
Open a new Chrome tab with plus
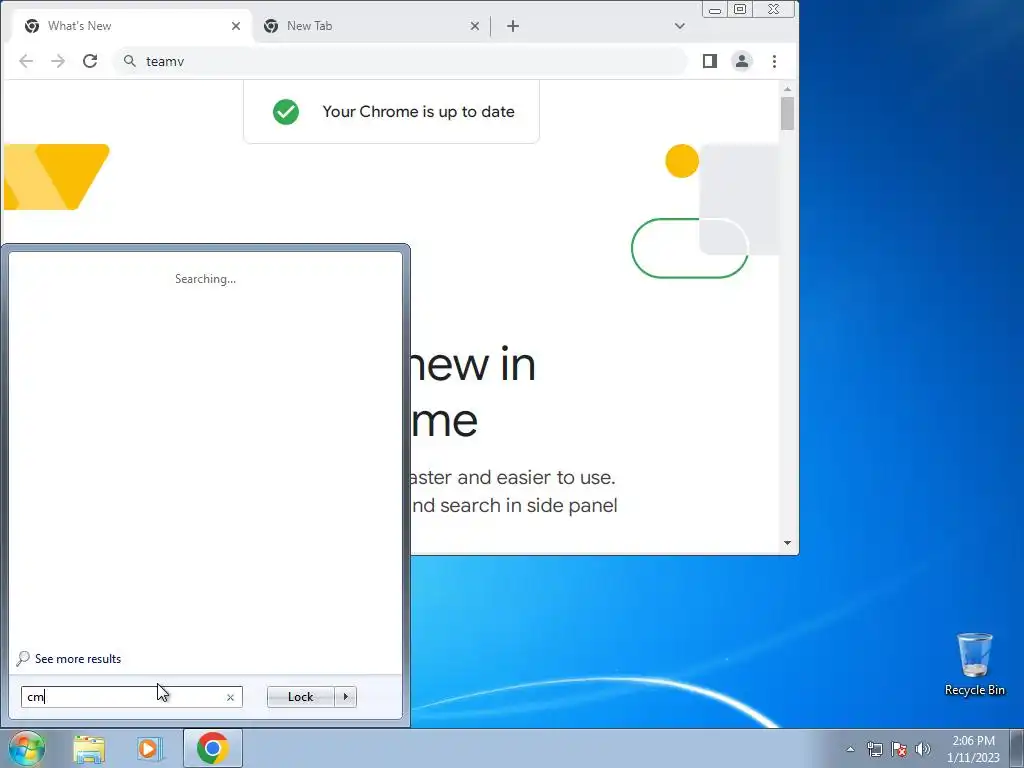(513, 26)
